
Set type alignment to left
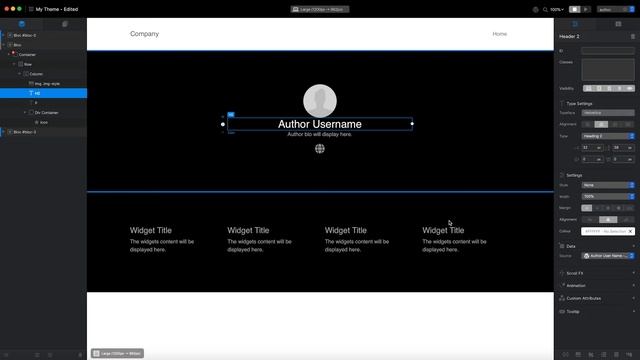tap(587, 124)
